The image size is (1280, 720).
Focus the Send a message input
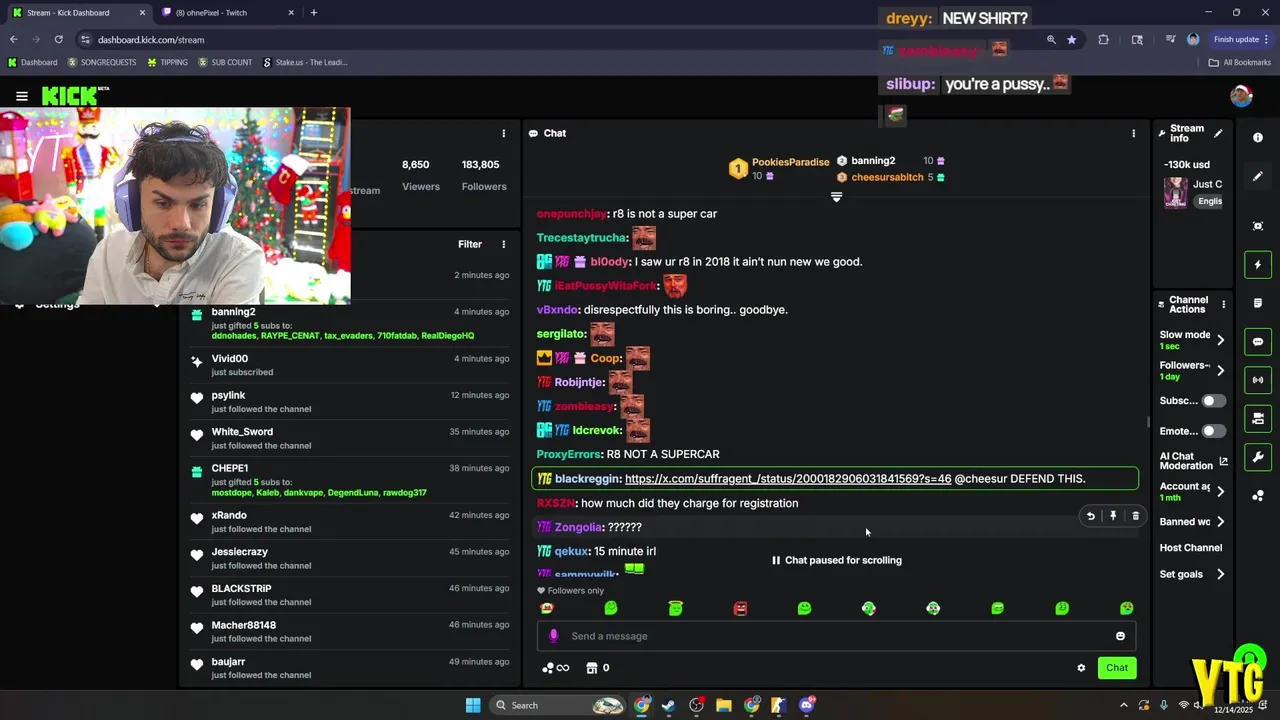(836, 636)
